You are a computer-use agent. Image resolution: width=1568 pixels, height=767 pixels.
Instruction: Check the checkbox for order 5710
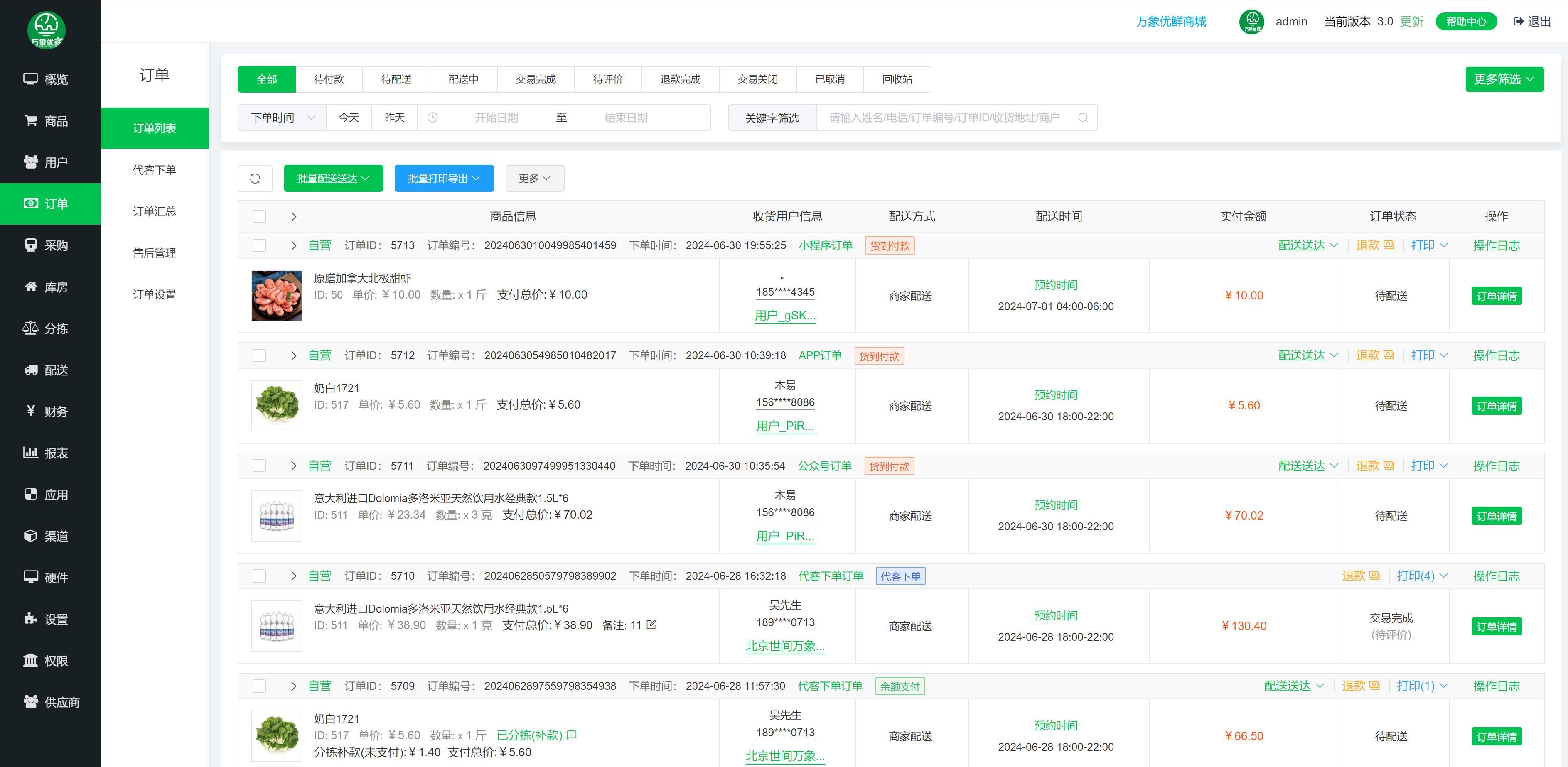[259, 576]
